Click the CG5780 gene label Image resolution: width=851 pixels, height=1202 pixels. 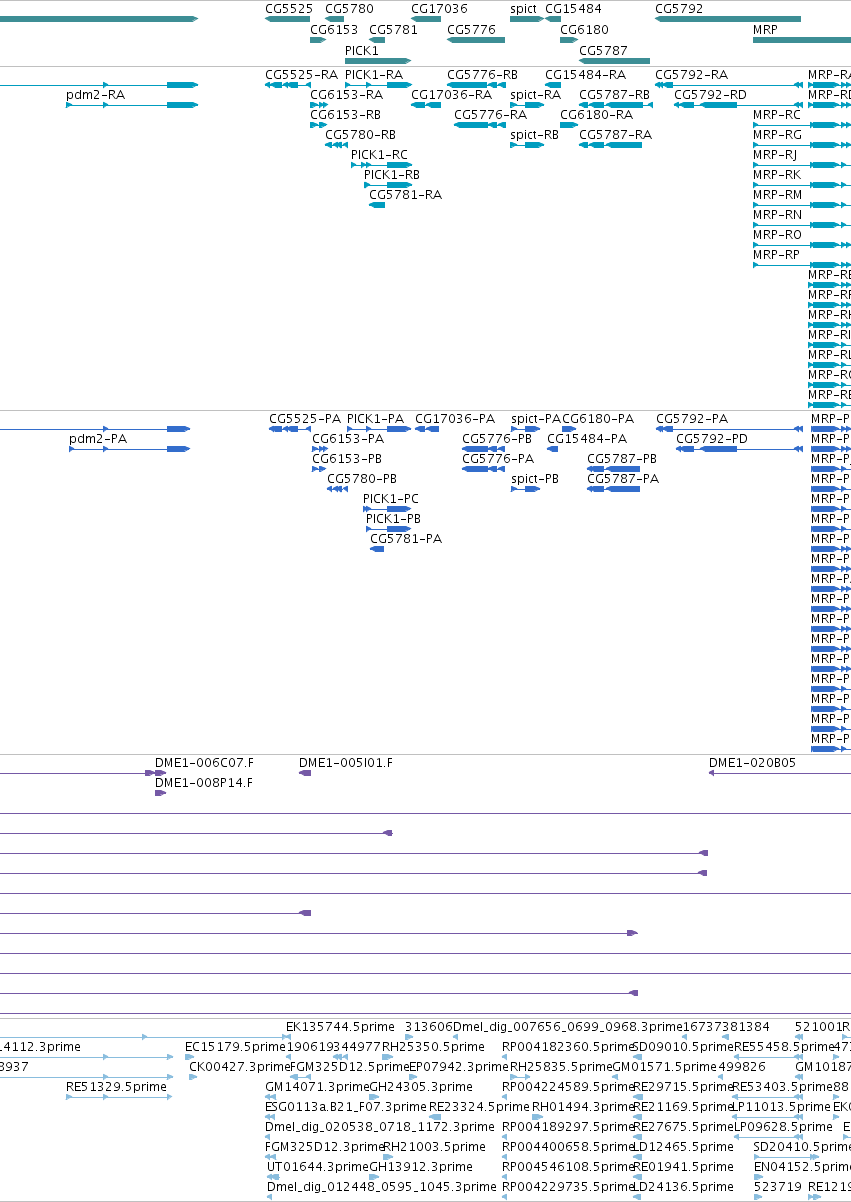pos(350,9)
